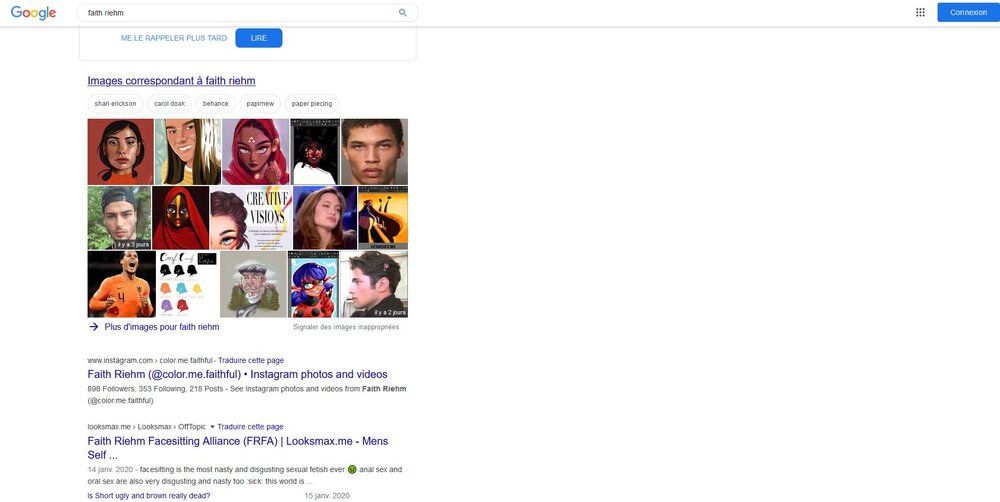This screenshot has height=502, width=1000.
Task: Open Faith Riehm Facesitting Alliance result
Action: coord(237,448)
